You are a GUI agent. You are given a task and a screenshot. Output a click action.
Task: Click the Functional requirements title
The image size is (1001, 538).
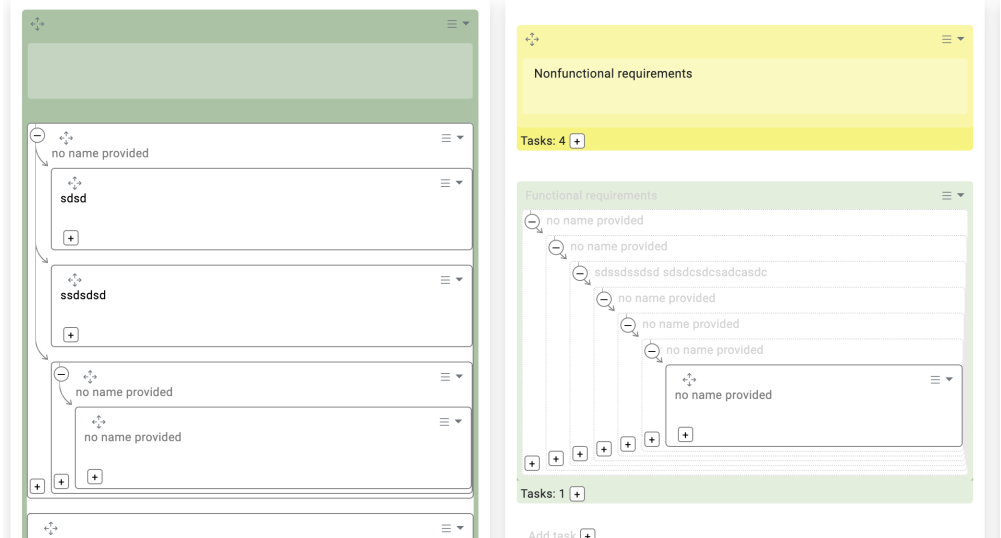click(x=591, y=196)
